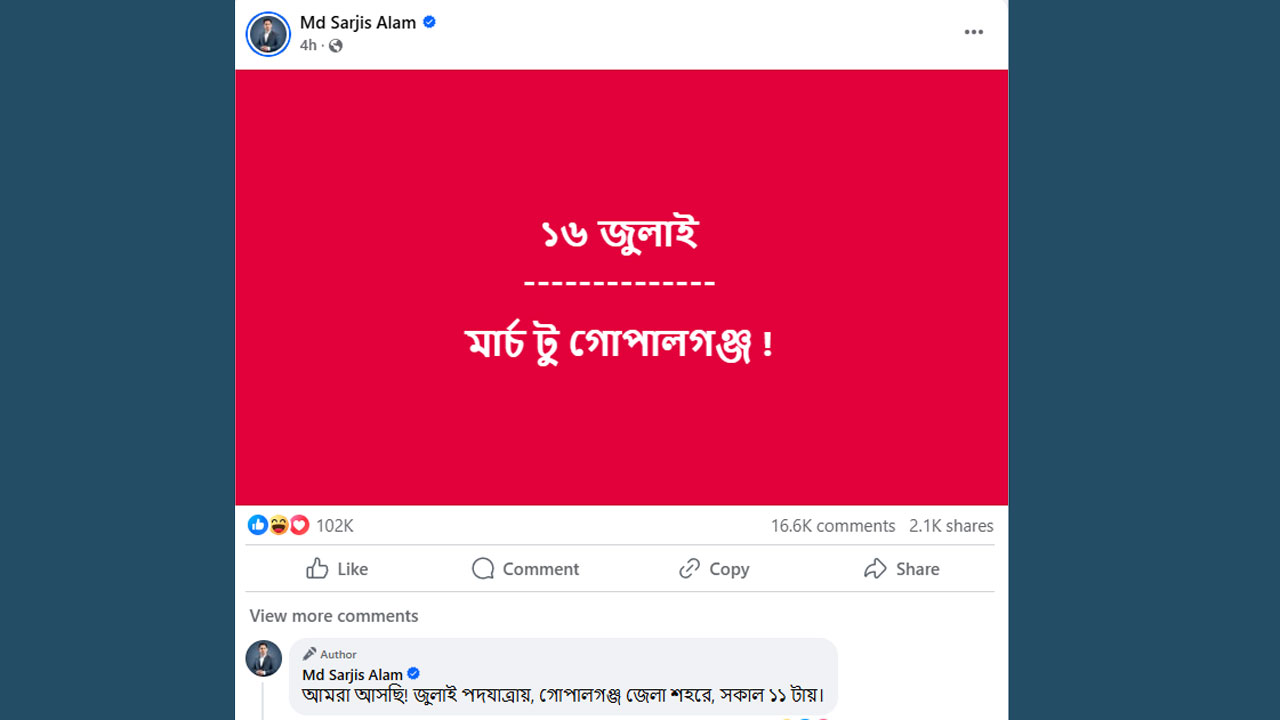Click the Copy link icon
This screenshot has width=1280, height=720.
689,568
